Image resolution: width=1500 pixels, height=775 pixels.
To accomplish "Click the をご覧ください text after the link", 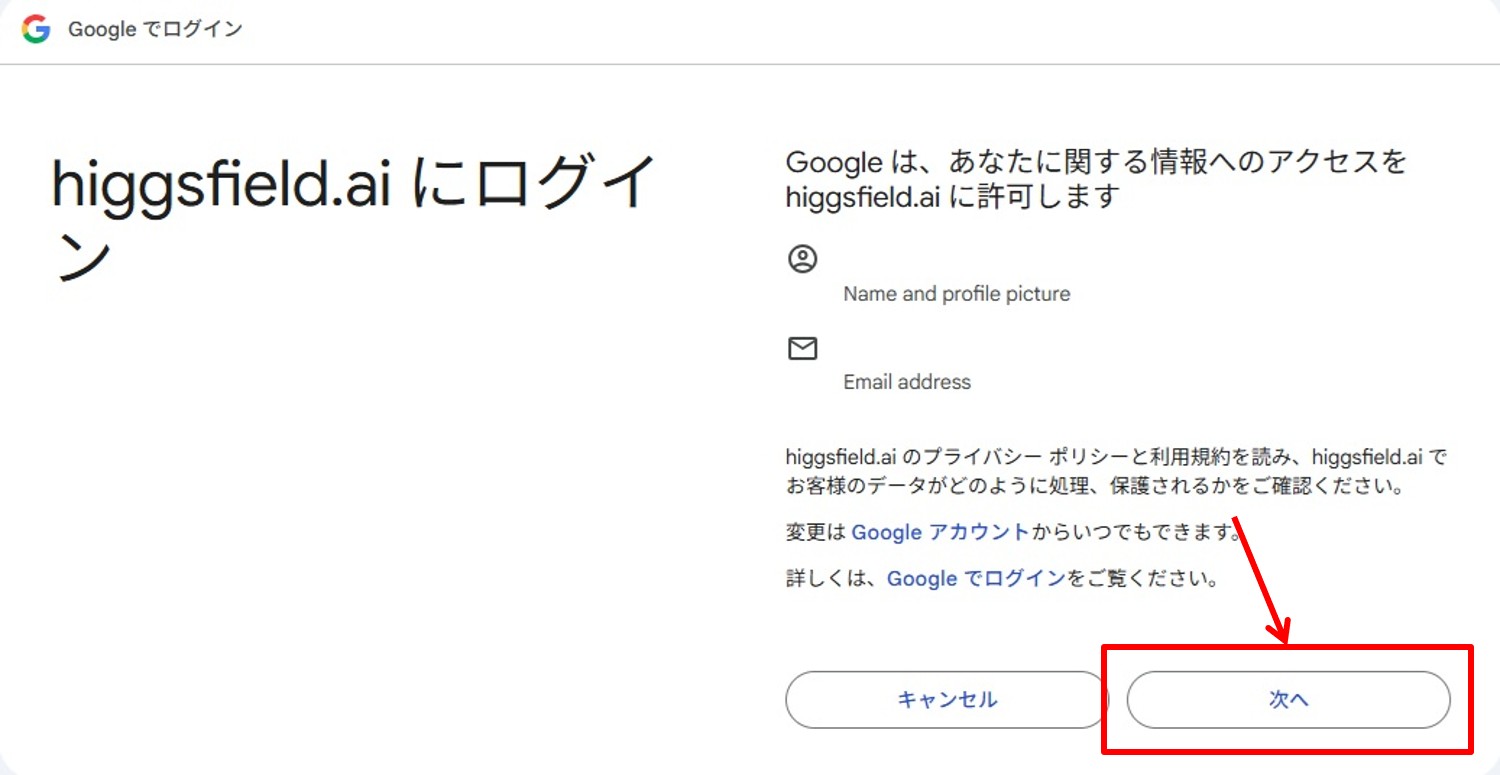I will (x=1143, y=579).
